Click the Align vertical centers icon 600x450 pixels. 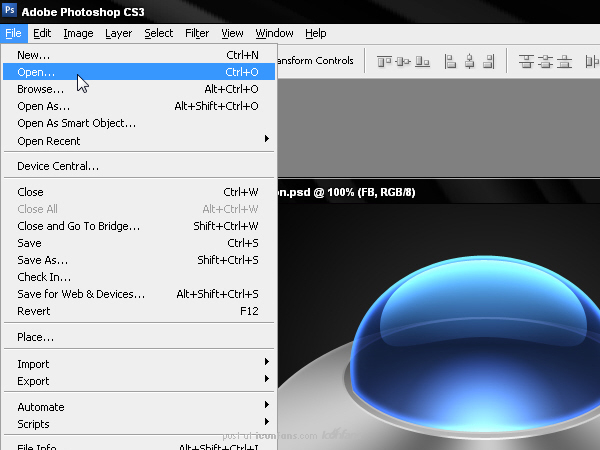click(x=403, y=61)
